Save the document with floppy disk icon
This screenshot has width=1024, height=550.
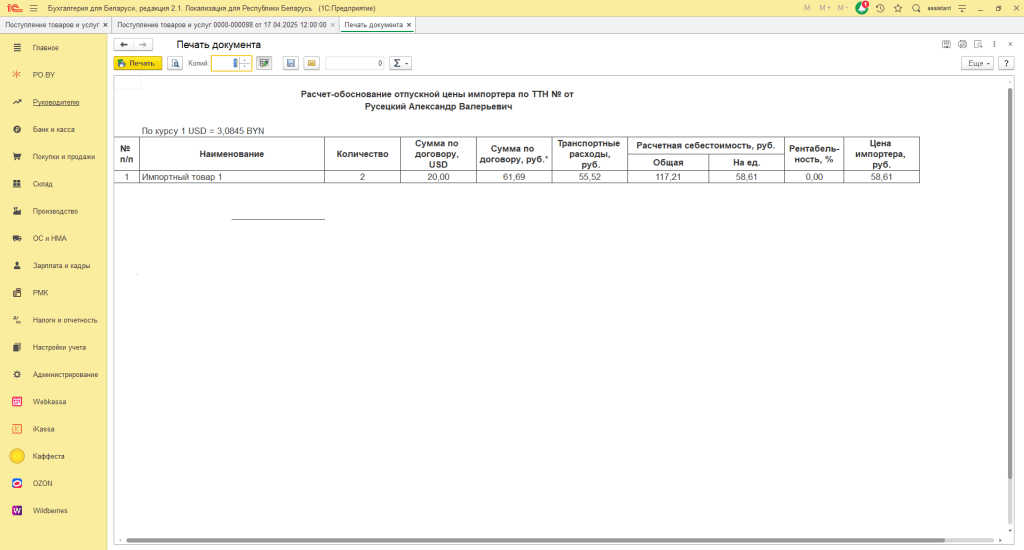291,63
